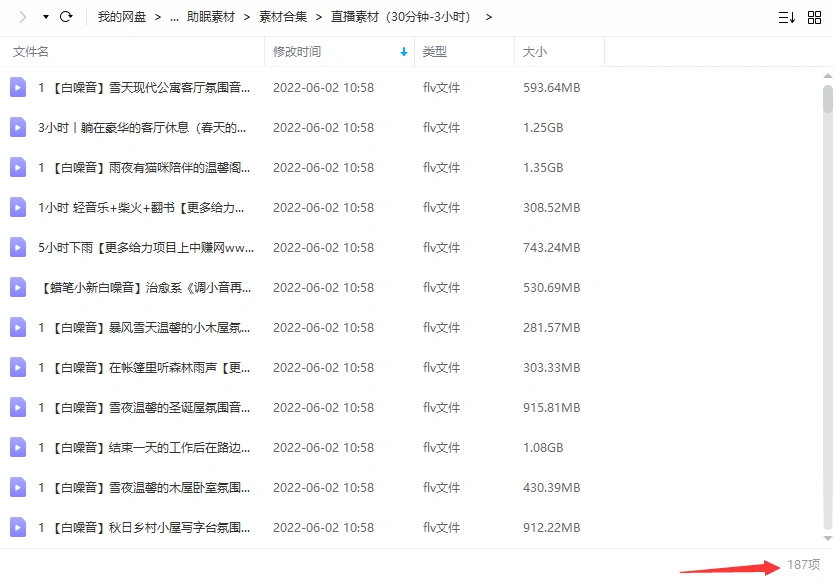834x581 pixels.
Task: Click the file icon of 秋日乡村小屋写字台 entry
Action: [x=16, y=527]
